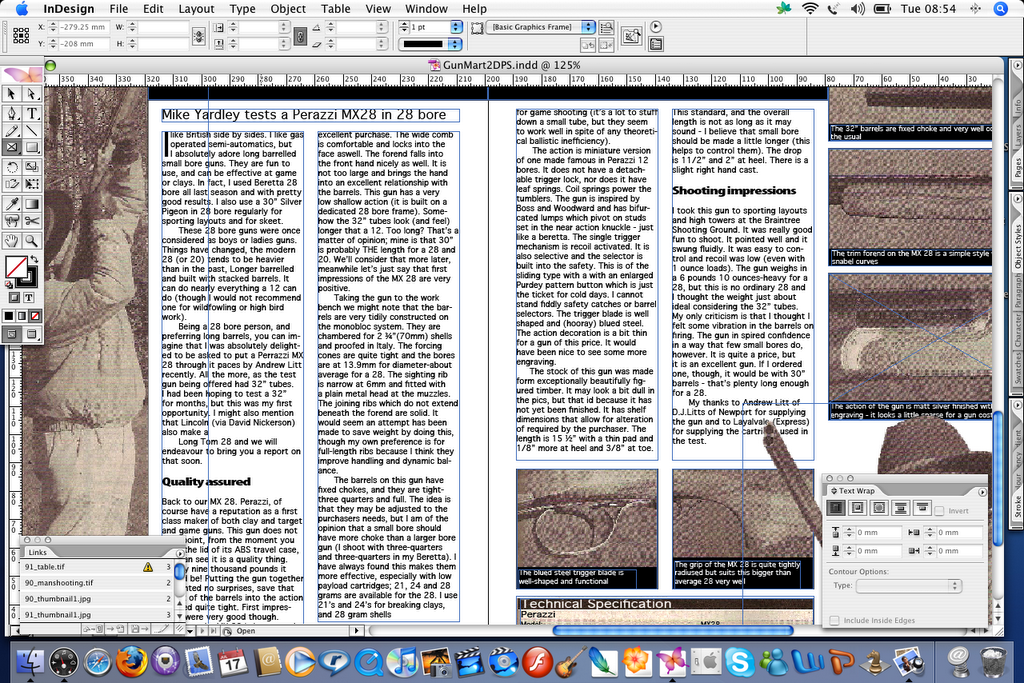
Task: Open the Type menu
Action: pos(242,9)
